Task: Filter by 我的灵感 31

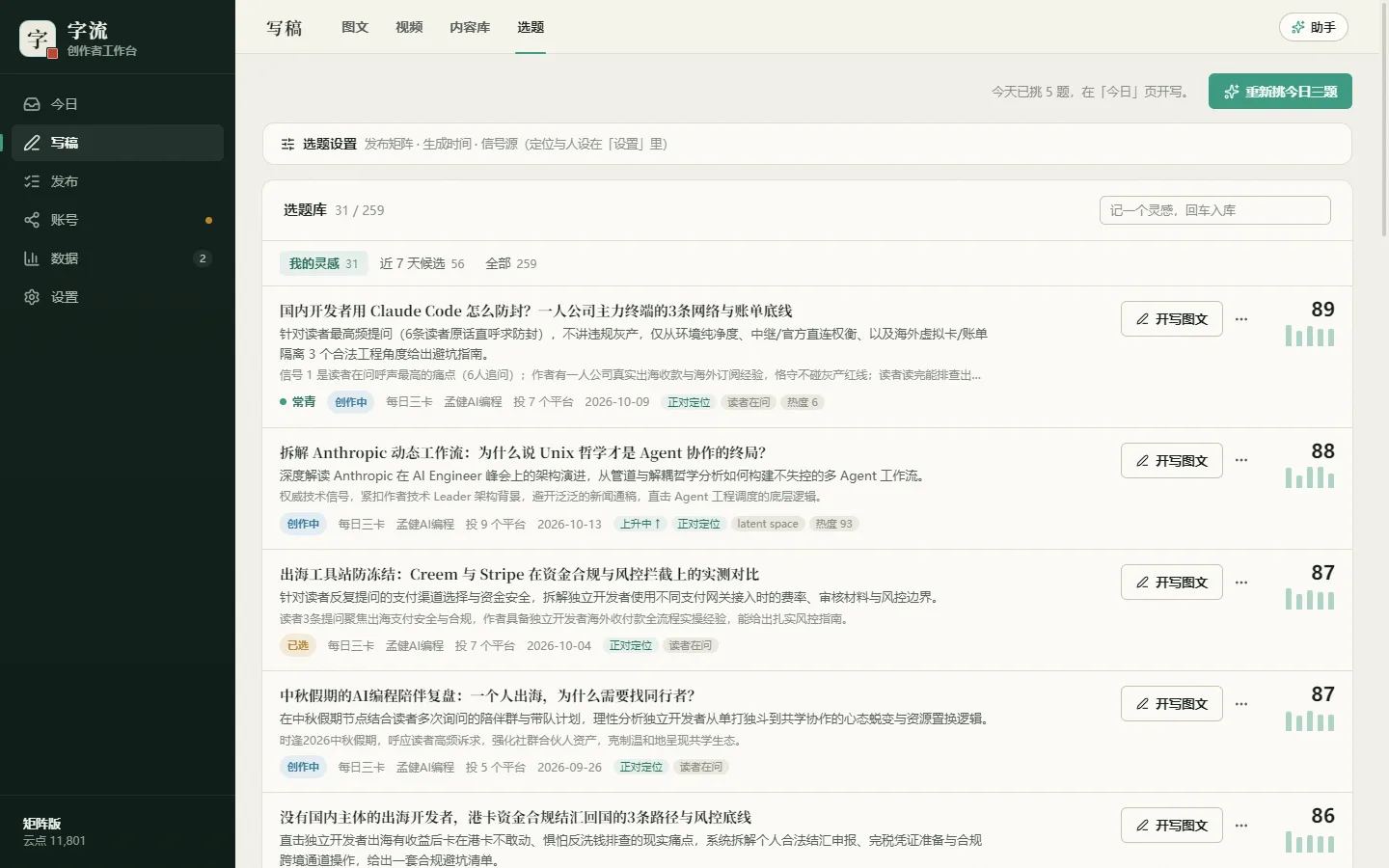Action: tap(323, 263)
